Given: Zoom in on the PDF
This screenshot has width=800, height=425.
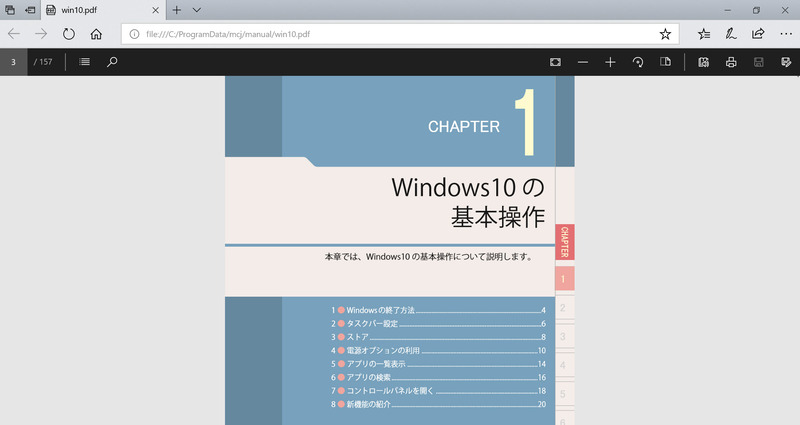Looking at the screenshot, I should coord(610,62).
